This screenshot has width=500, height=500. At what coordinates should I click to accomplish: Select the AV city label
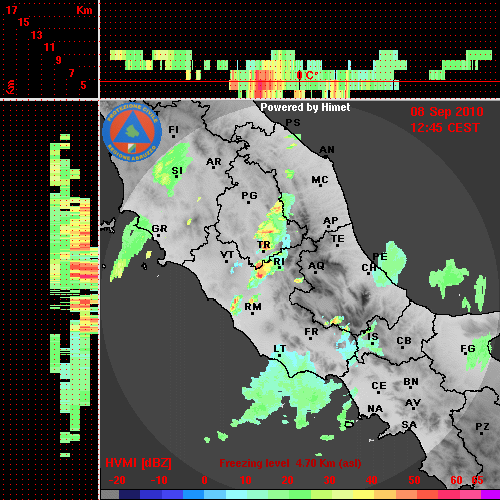[x=413, y=403]
